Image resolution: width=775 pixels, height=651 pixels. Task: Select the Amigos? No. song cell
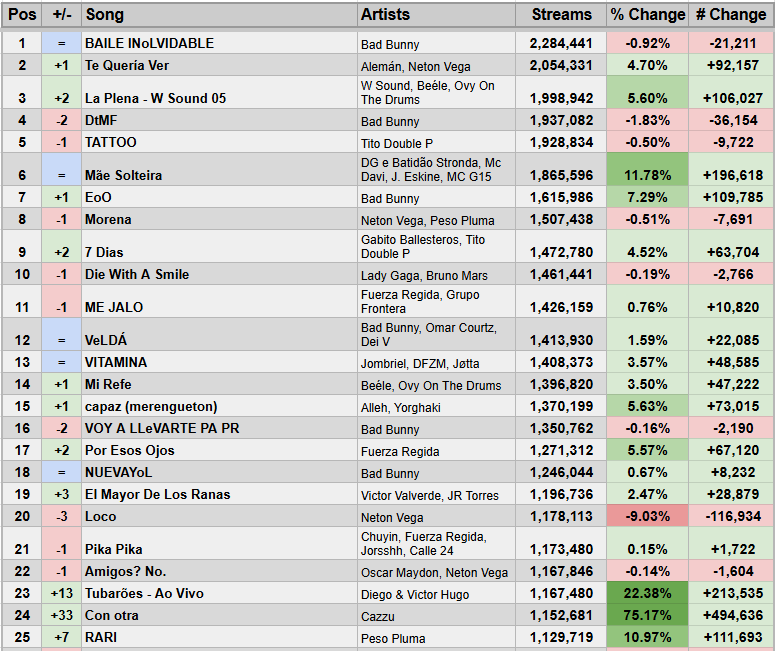tap(219, 571)
